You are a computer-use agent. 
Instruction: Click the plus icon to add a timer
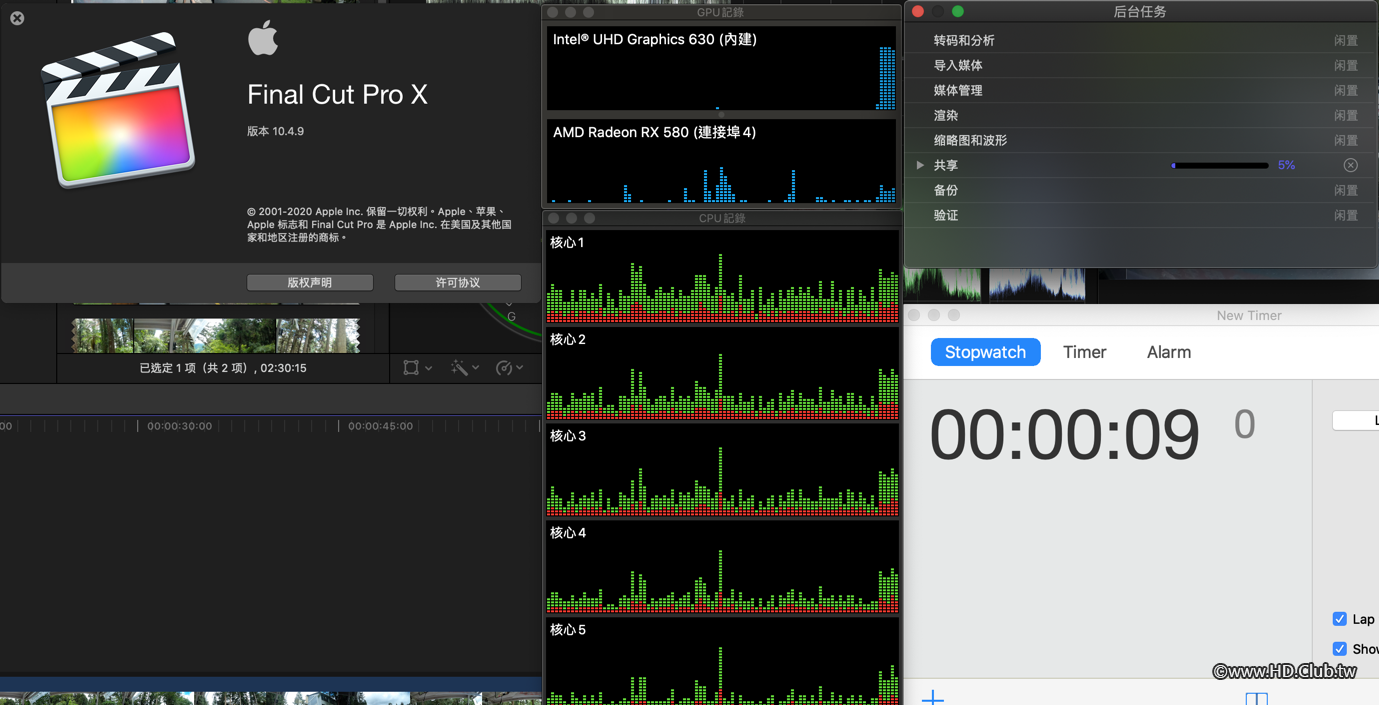click(932, 697)
